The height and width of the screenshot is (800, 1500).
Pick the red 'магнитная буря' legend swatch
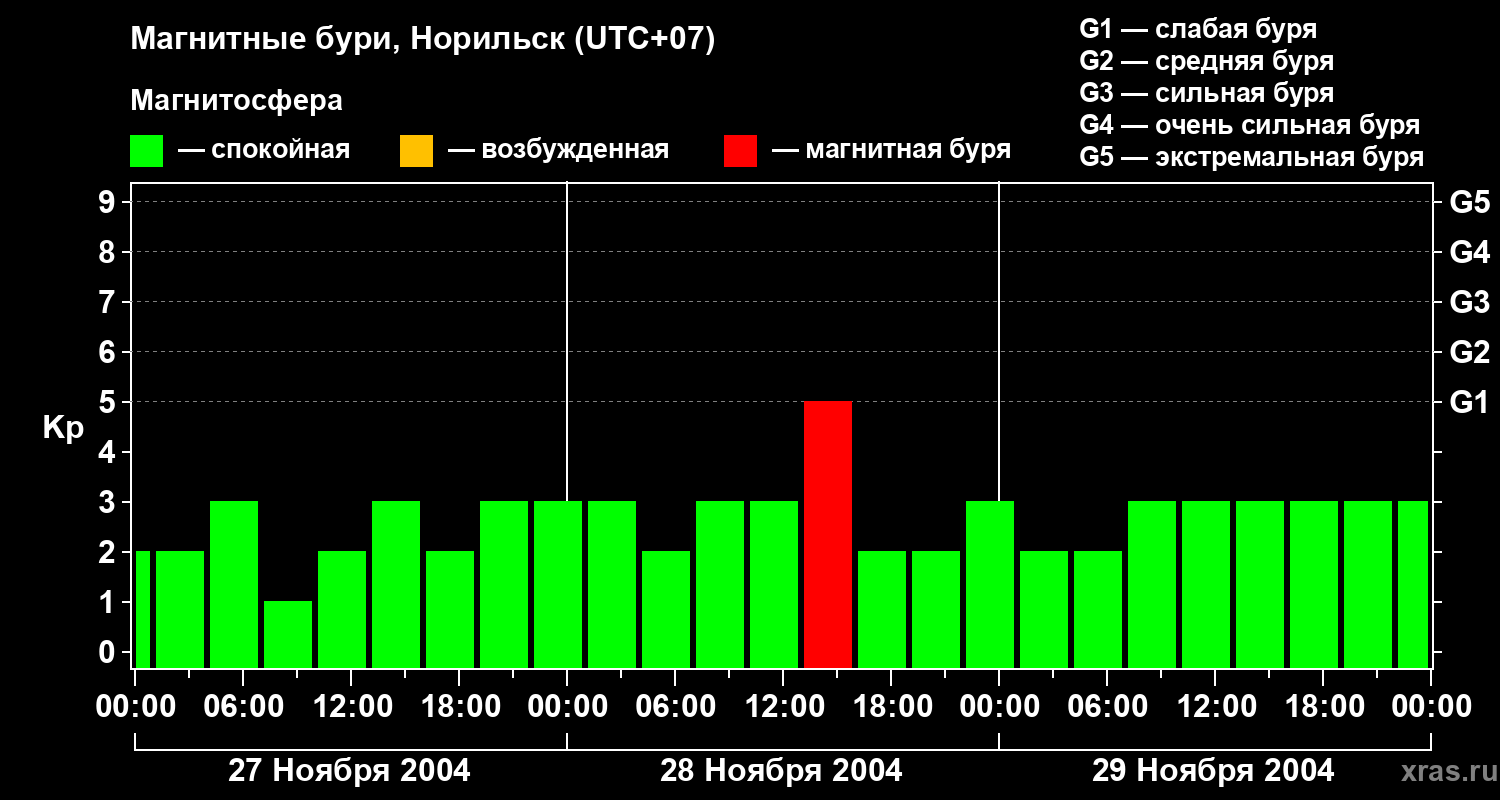click(740, 151)
